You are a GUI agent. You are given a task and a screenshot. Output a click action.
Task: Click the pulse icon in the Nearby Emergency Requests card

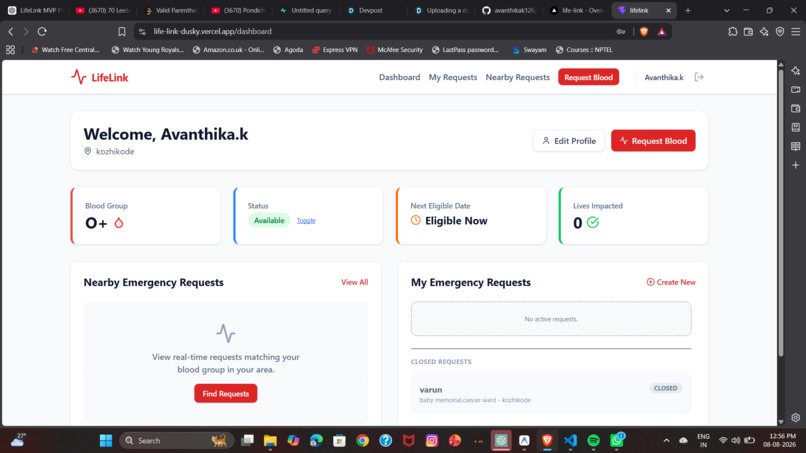coord(226,333)
